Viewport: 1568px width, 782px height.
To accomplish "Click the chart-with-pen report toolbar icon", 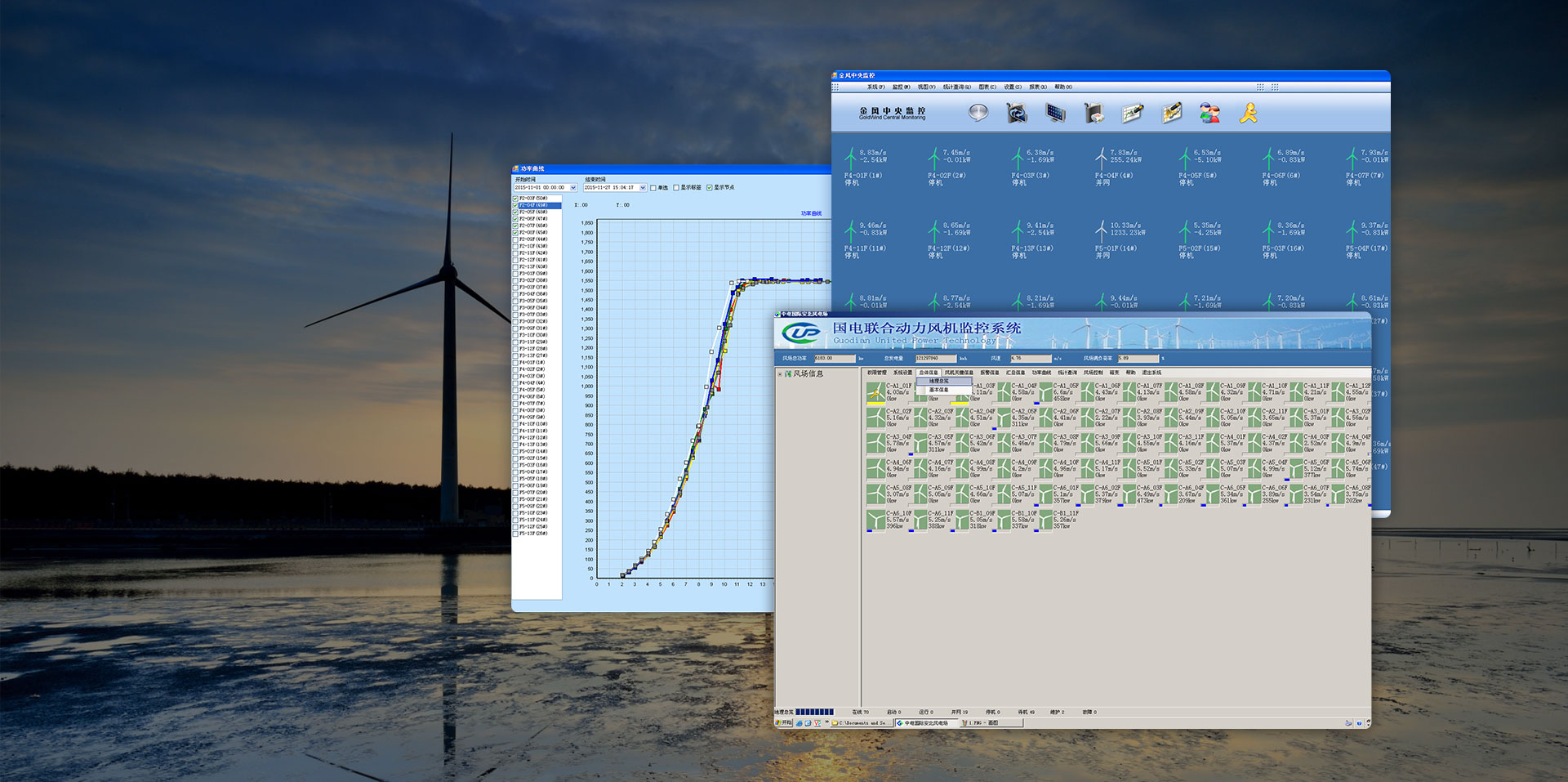I will [x=1133, y=113].
